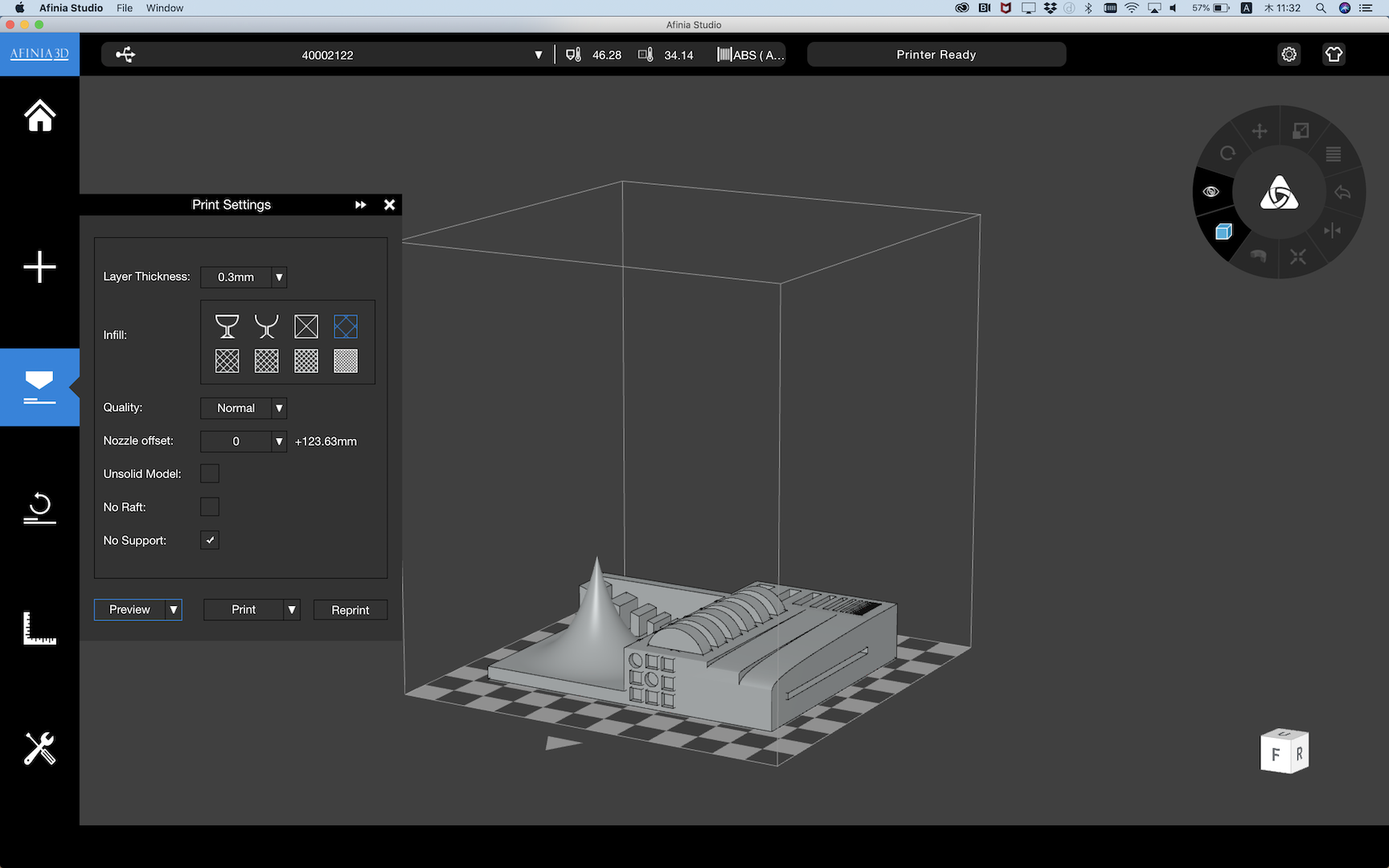
Task: Uncheck the No Support checkbox
Action: (210, 540)
